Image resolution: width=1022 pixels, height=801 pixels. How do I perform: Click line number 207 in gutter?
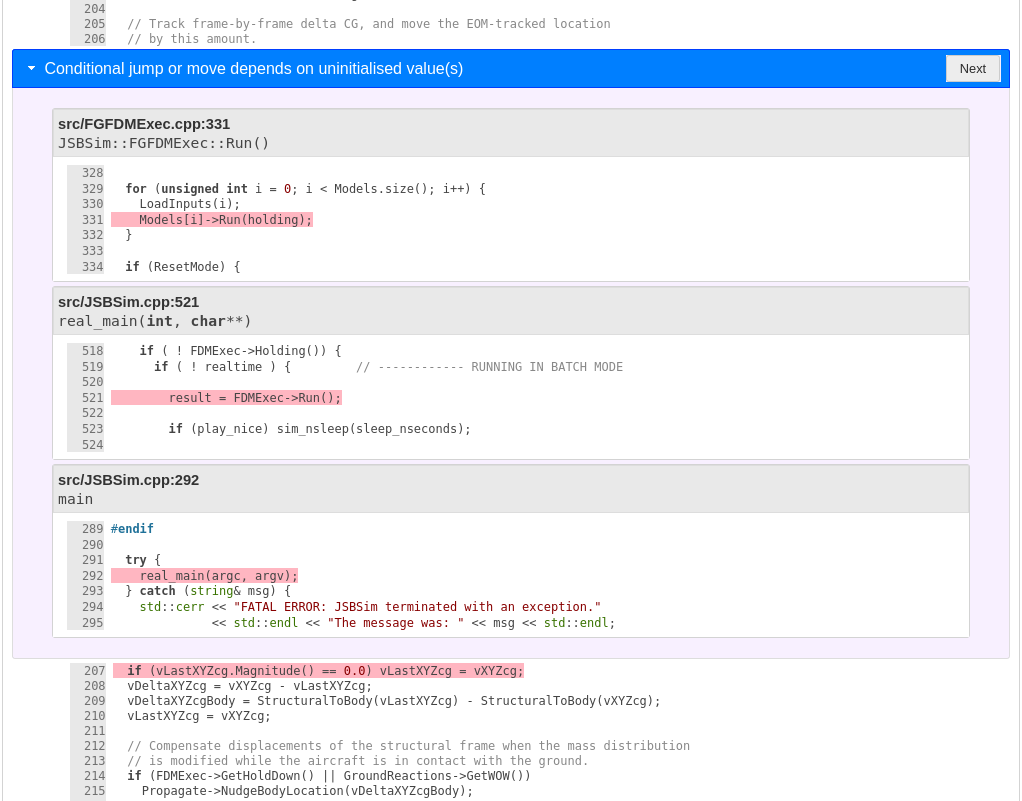(95, 671)
